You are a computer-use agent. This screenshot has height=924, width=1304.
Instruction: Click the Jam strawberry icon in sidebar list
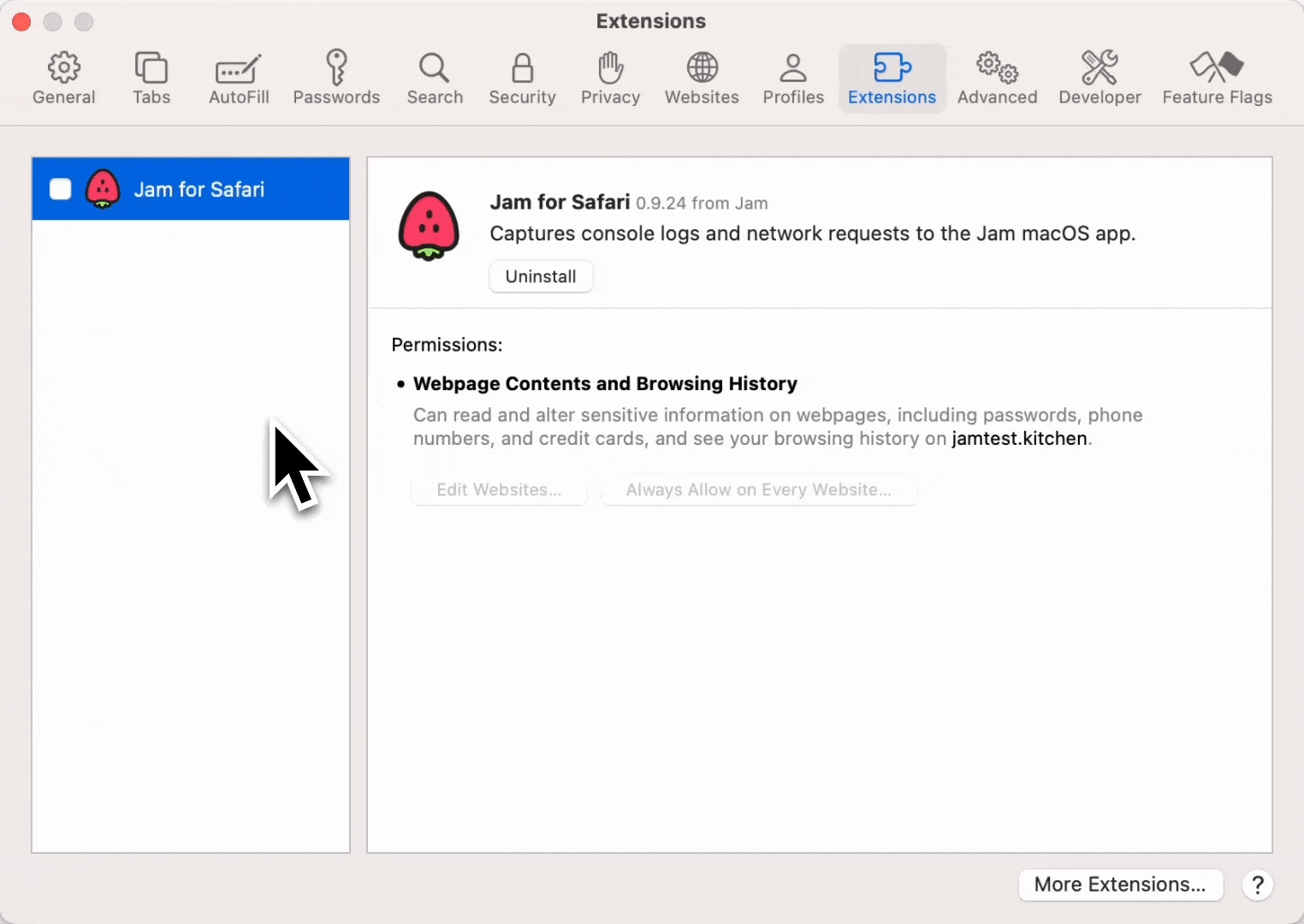[x=103, y=189]
